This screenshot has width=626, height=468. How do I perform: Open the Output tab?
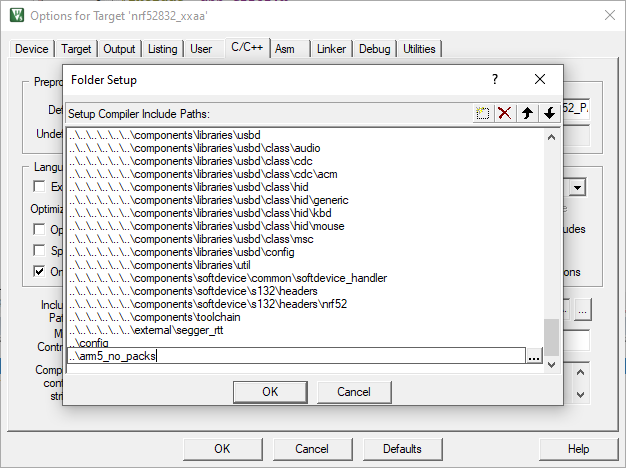tap(119, 49)
